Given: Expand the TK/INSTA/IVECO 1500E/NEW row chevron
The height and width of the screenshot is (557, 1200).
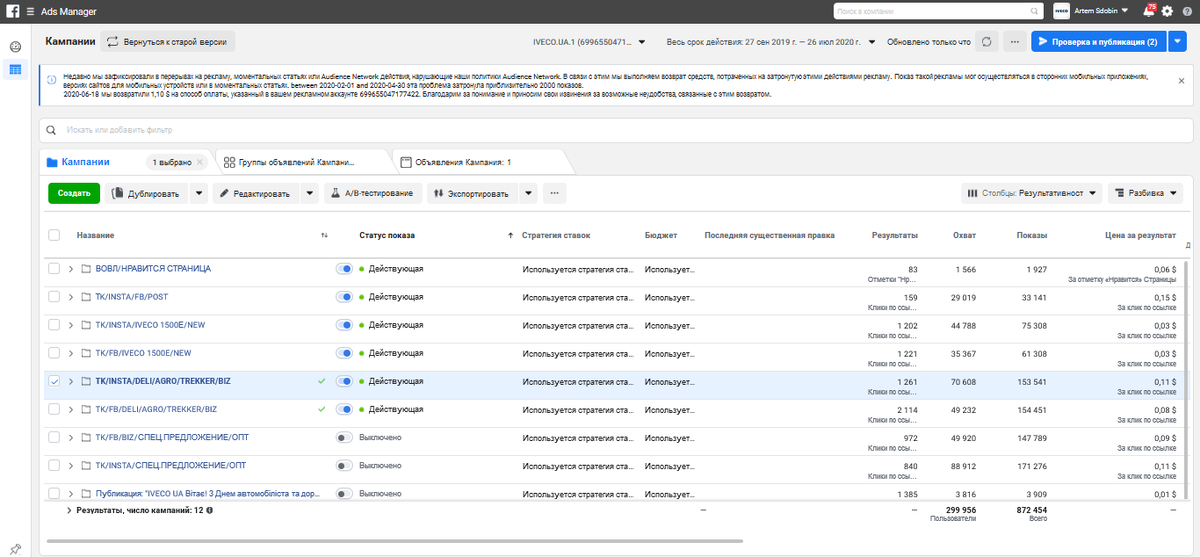Looking at the screenshot, I should point(71,325).
